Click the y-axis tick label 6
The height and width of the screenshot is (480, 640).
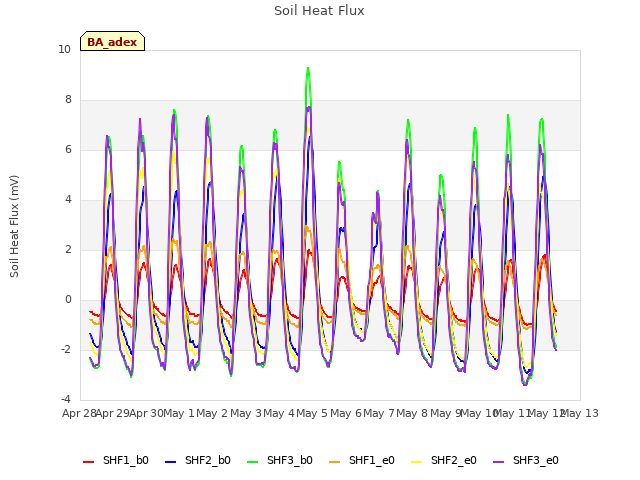(68, 150)
